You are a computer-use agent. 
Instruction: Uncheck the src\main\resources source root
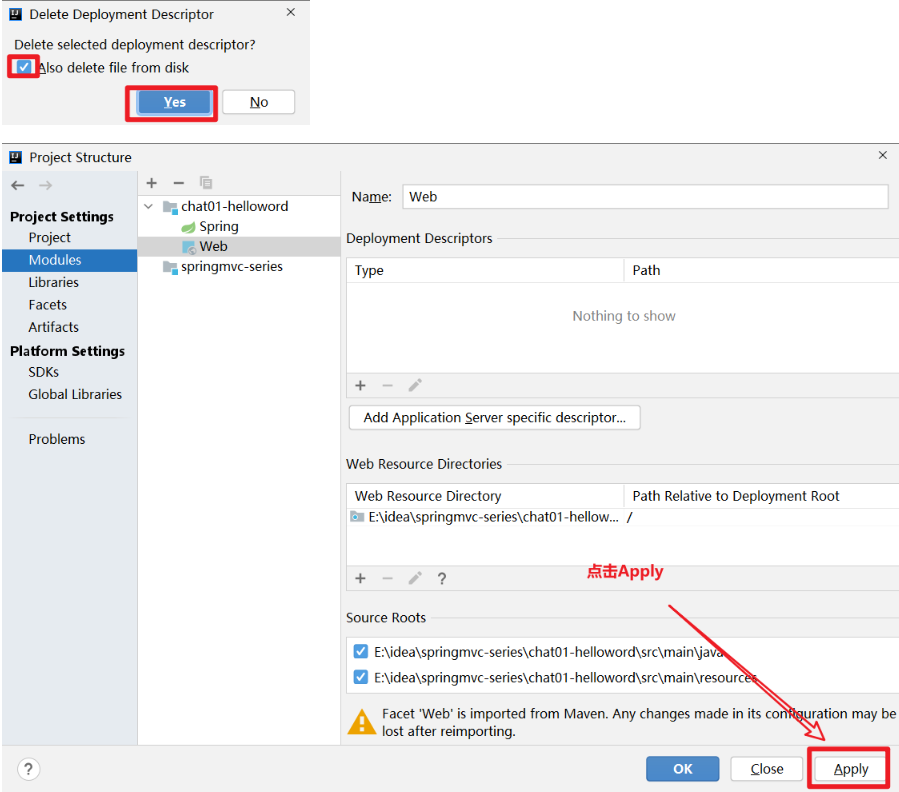pyautogui.click(x=361, y=677)
